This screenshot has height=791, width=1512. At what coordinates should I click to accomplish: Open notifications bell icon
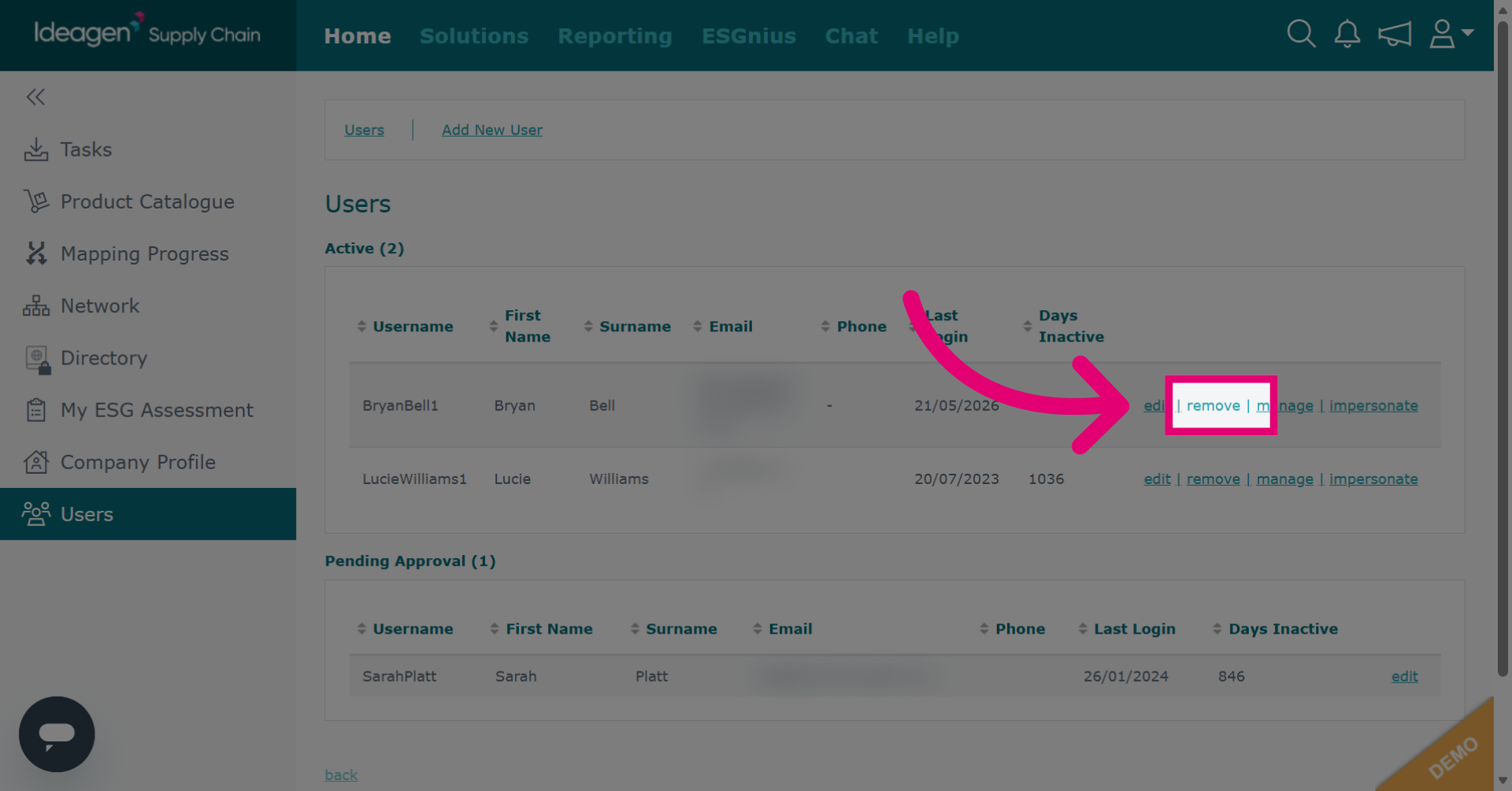pyautogui.click(x=1347, y=34)
